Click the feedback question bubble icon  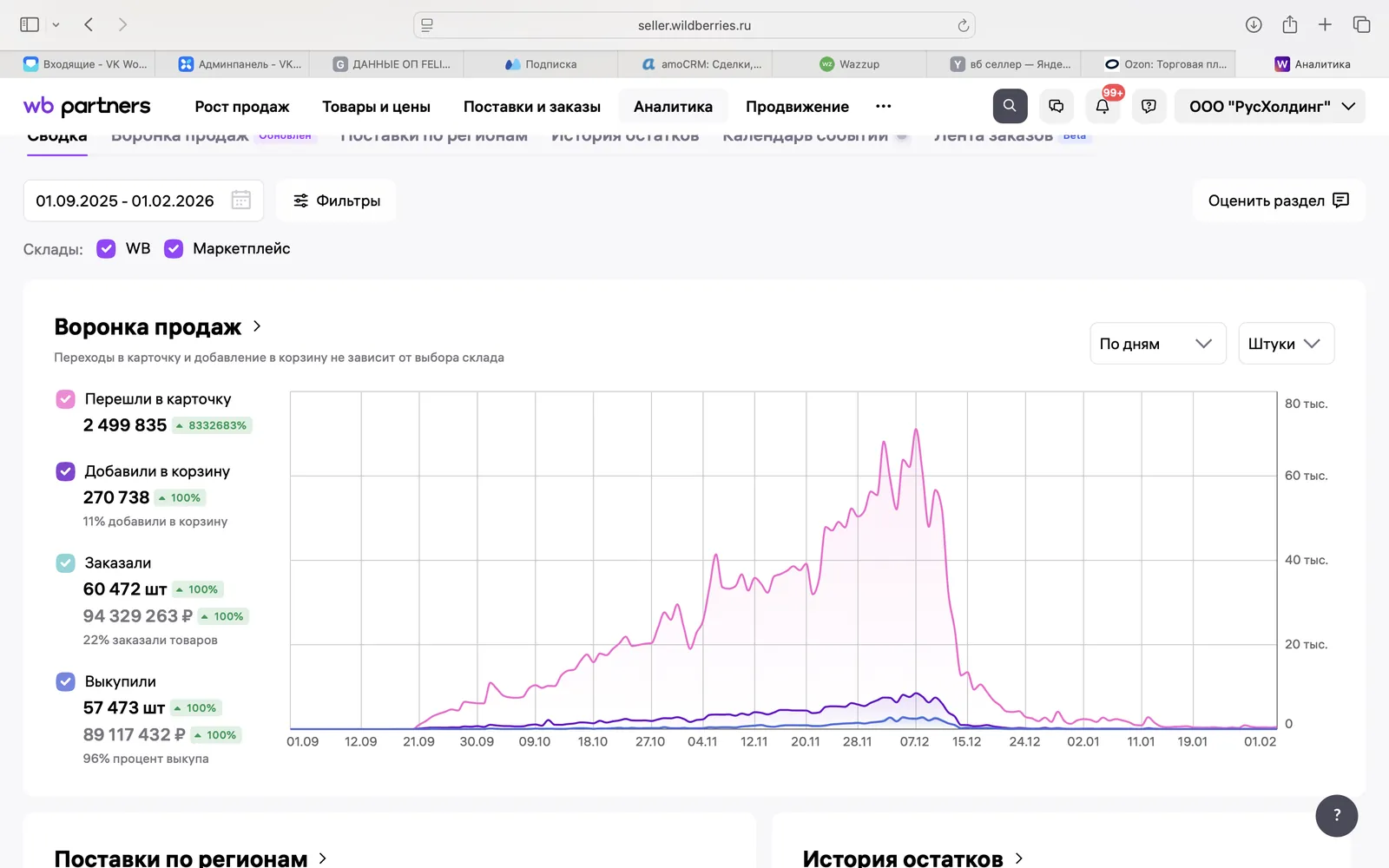pyautogui.click(x=1149, y=106)
